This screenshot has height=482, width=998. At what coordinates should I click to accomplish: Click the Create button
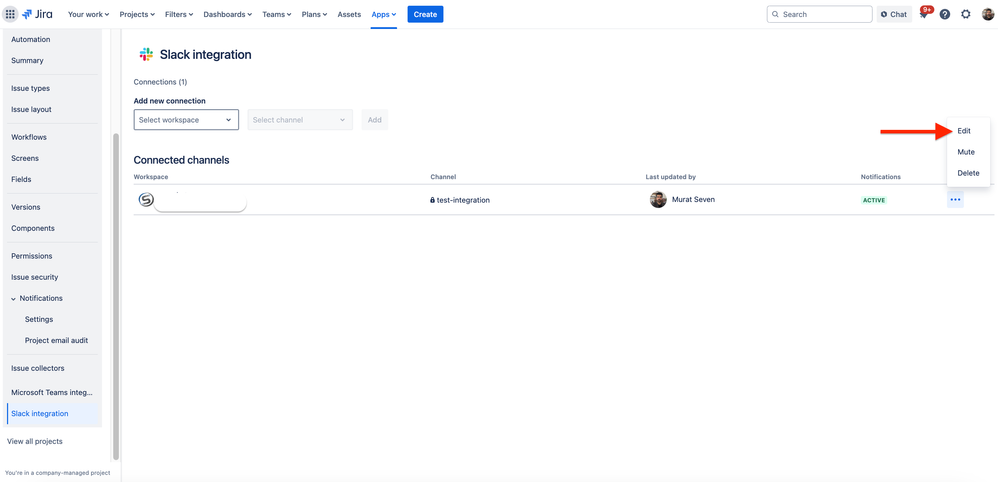pyautogui.click(x=425, y=14)
